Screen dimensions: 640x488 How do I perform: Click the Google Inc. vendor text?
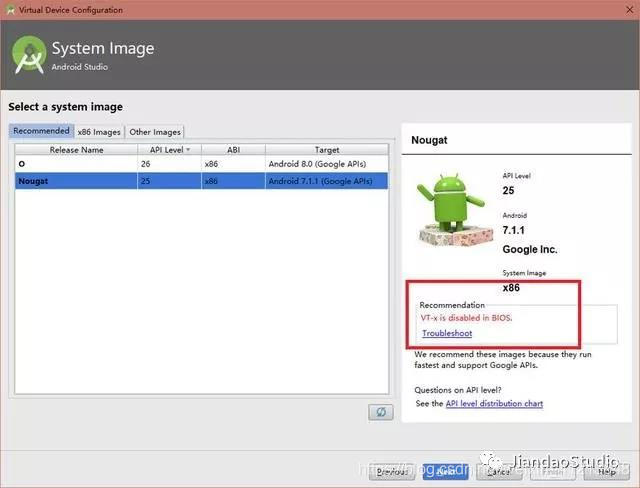click(x=530, y=249)
